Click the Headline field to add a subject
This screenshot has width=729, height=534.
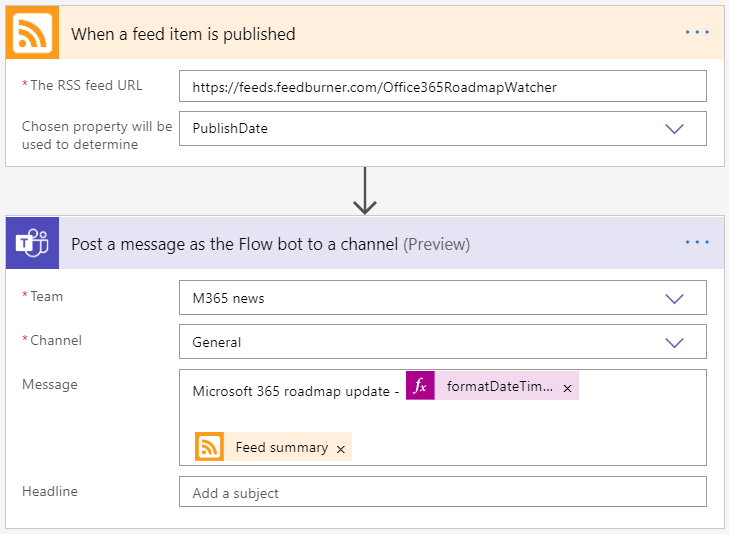pos(442,493)
